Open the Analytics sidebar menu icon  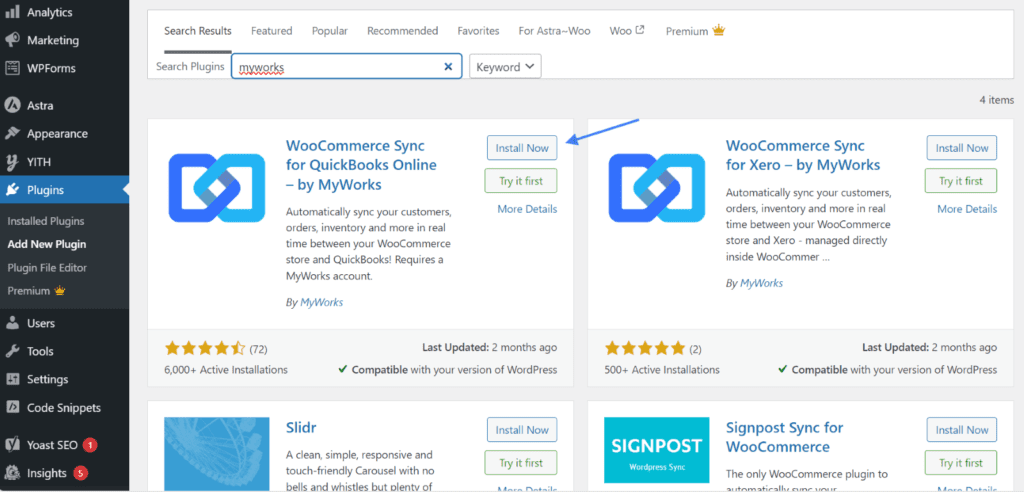coord(12,12)
